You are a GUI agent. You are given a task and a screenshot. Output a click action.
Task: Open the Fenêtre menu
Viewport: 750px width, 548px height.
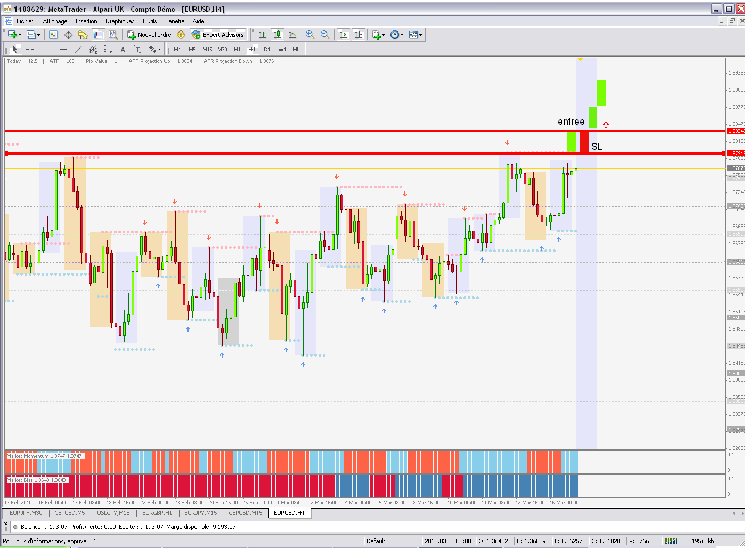click(176, 21)
